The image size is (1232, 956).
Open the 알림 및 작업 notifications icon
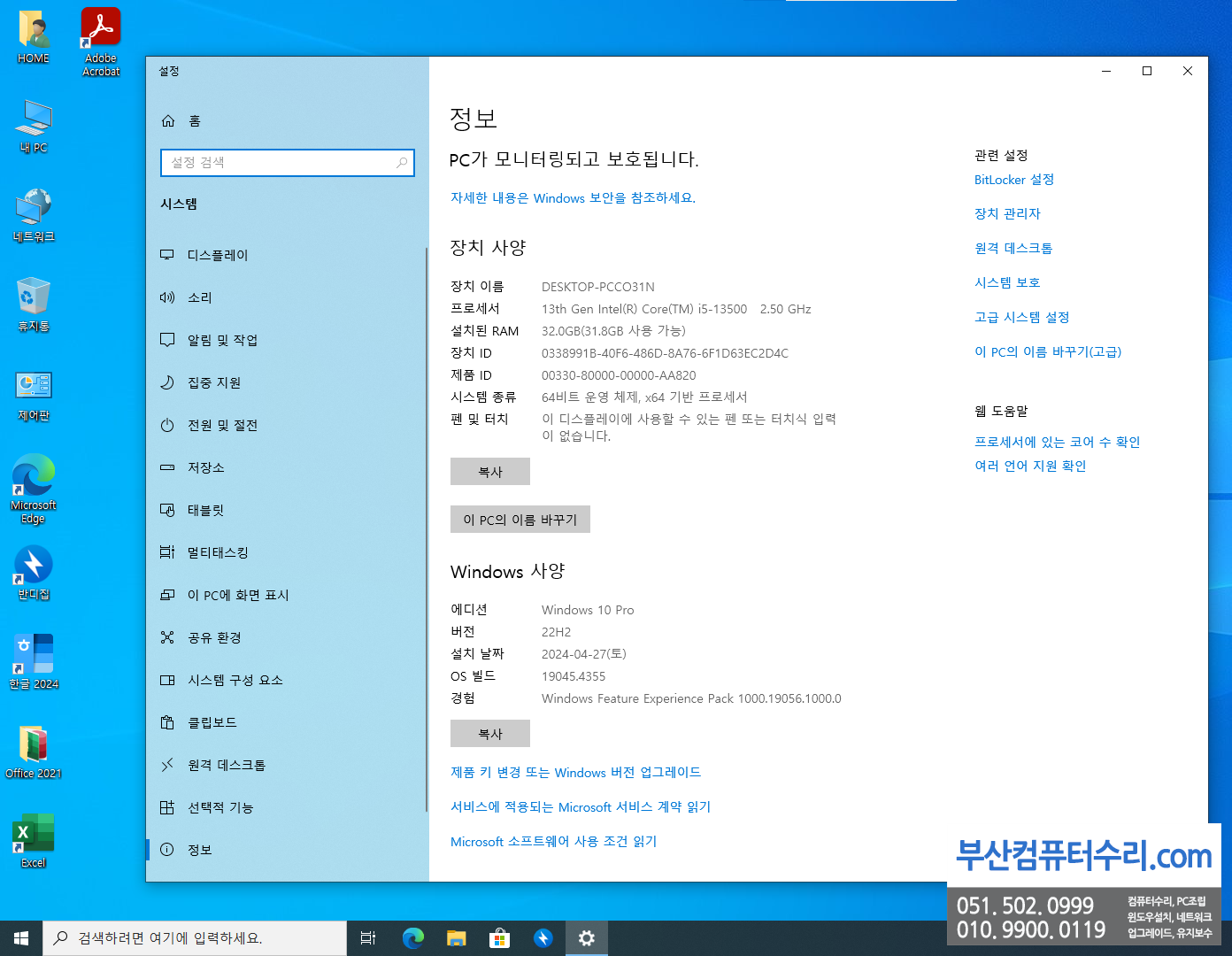point(167,340)
